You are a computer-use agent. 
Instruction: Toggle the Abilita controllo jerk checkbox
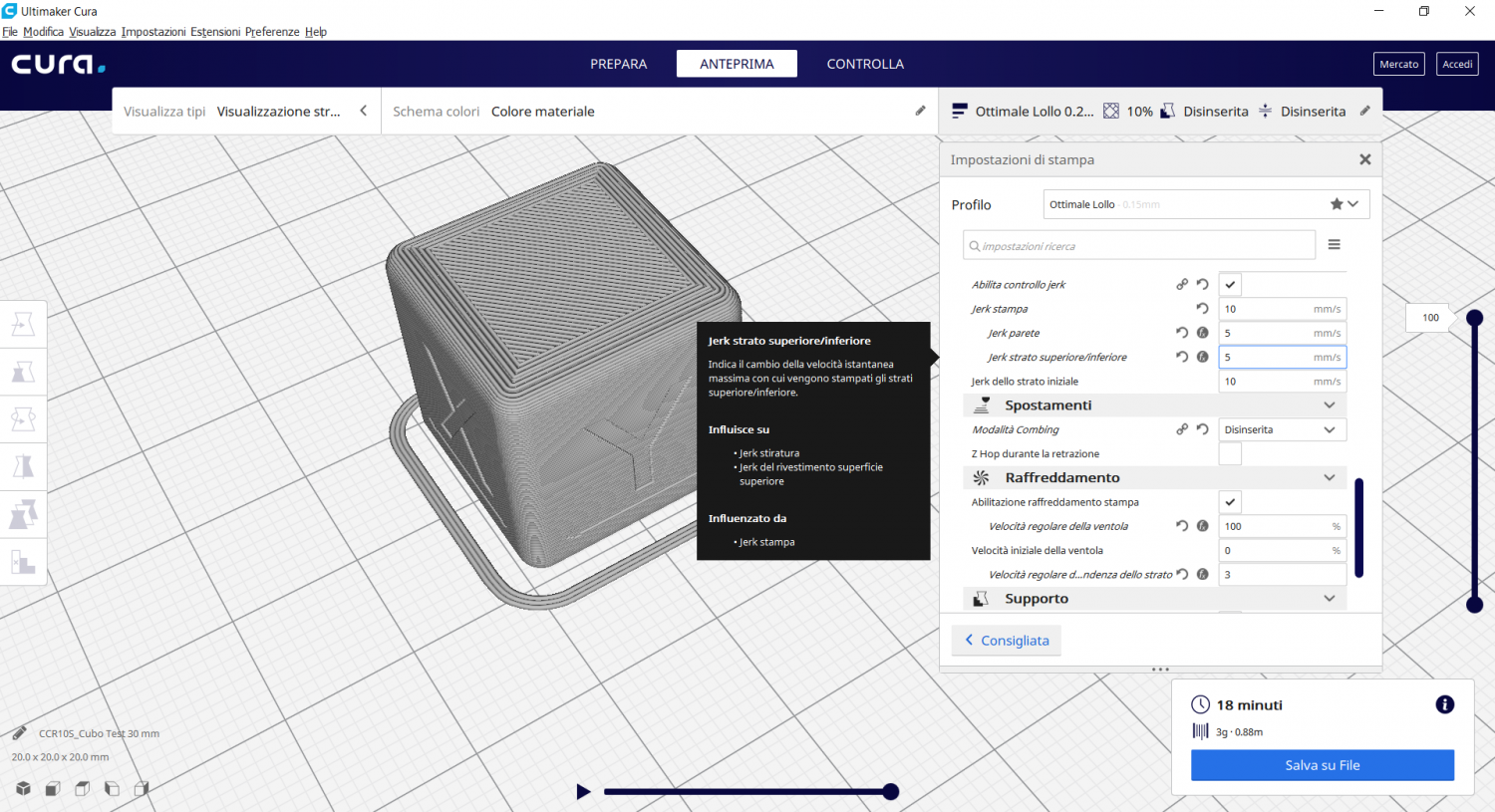pos(1230,285)
